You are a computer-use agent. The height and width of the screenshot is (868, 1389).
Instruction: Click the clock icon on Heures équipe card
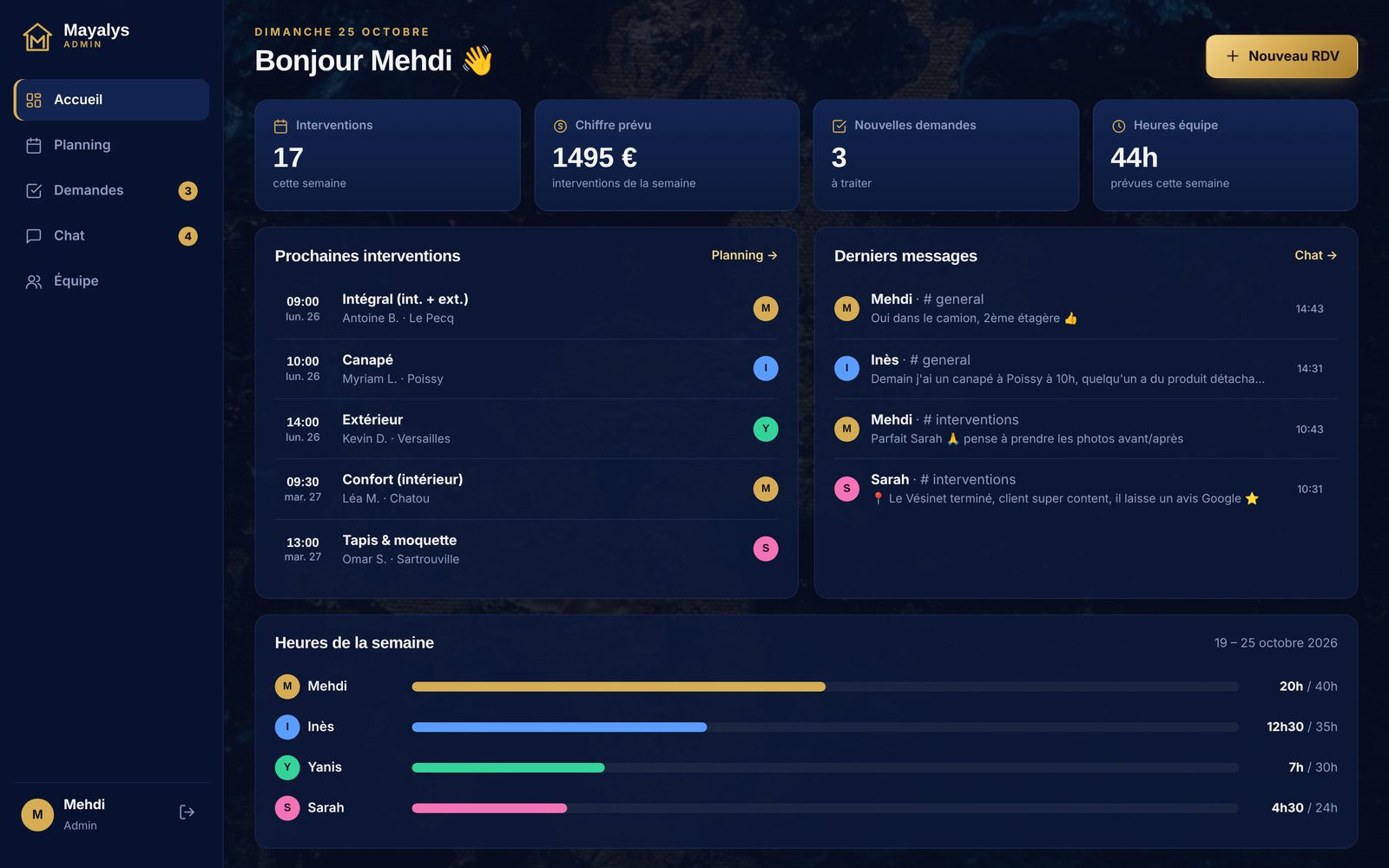(x=1118, y=126)
